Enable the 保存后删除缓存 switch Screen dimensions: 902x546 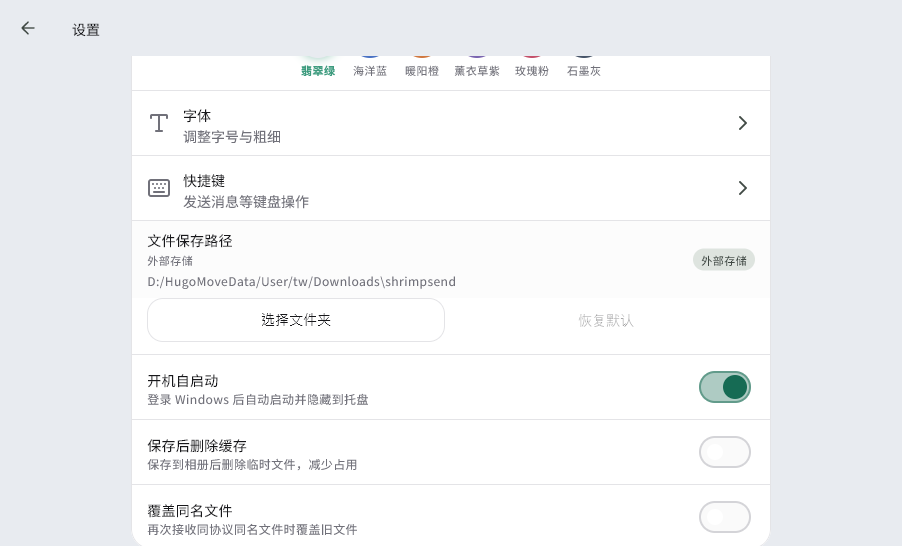coord(725,452)
